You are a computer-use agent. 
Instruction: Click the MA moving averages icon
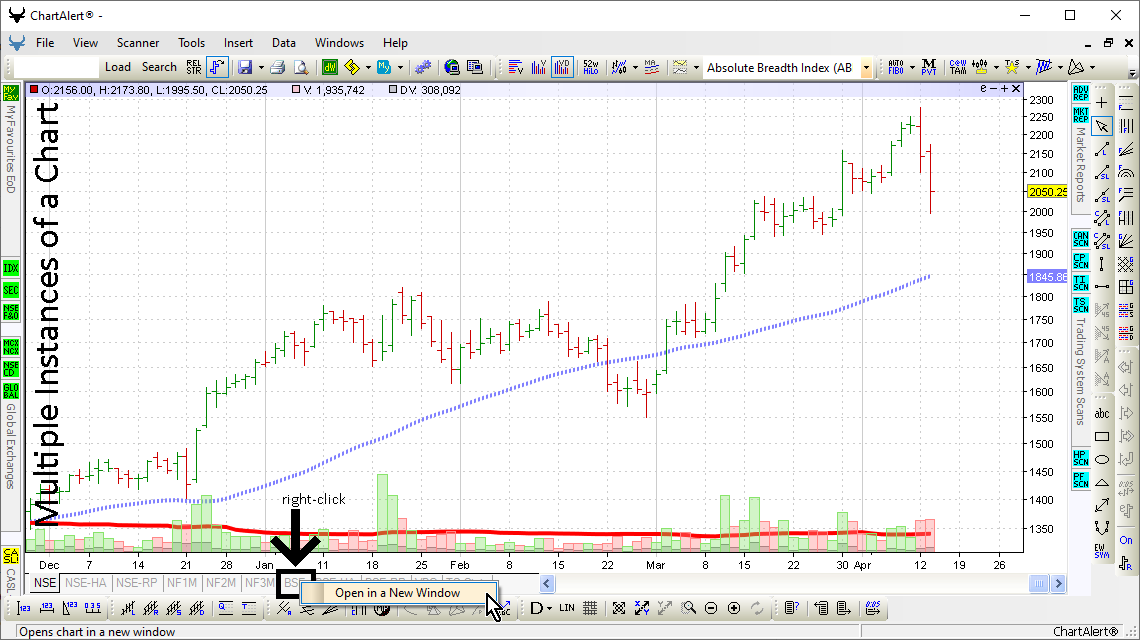651,67
